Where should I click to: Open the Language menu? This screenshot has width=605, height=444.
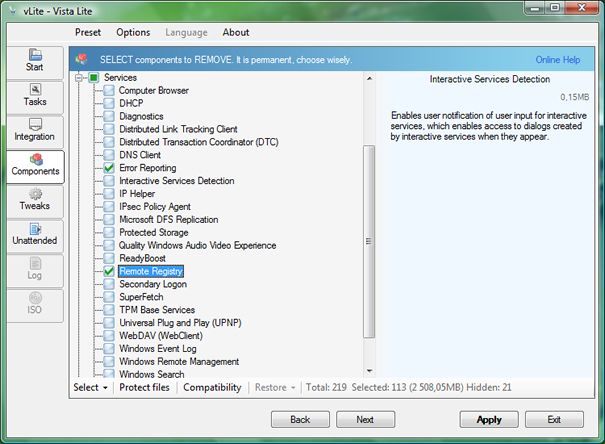(x=186, y=32)
